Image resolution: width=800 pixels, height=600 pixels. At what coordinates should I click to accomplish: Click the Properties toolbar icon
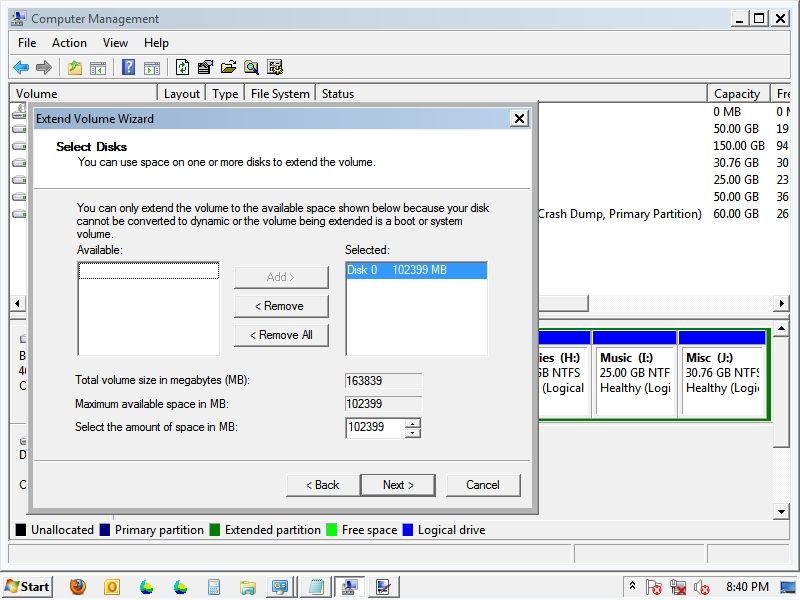pyautogui.click(x=205, y=68)
